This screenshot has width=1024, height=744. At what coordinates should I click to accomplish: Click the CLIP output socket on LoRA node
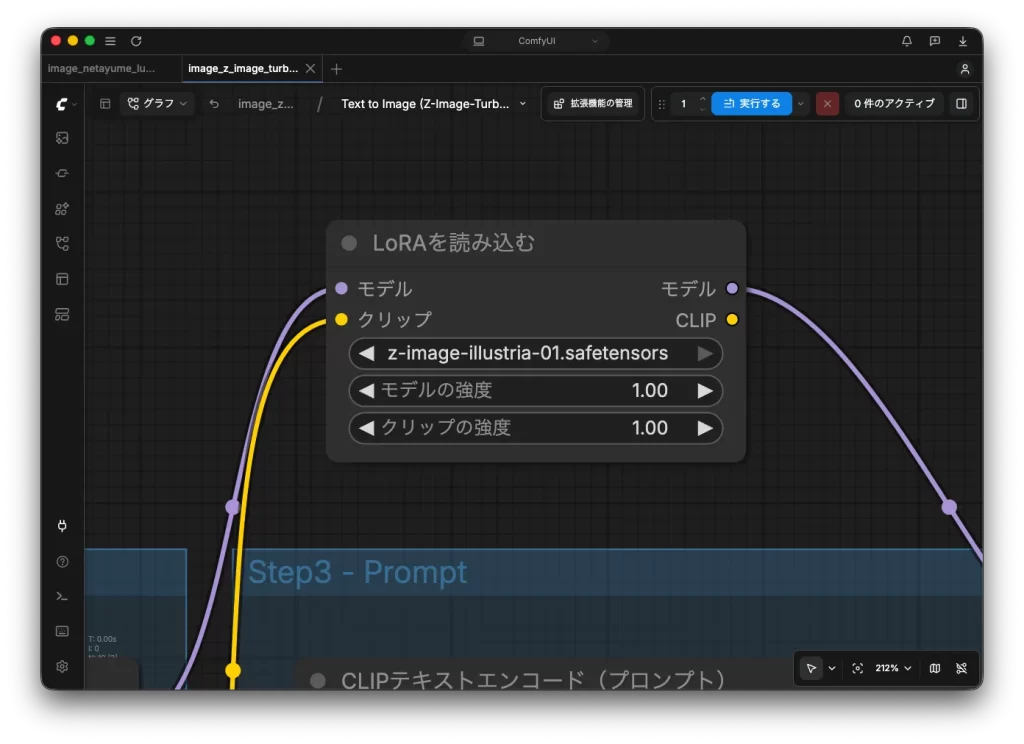coord(732,319)
